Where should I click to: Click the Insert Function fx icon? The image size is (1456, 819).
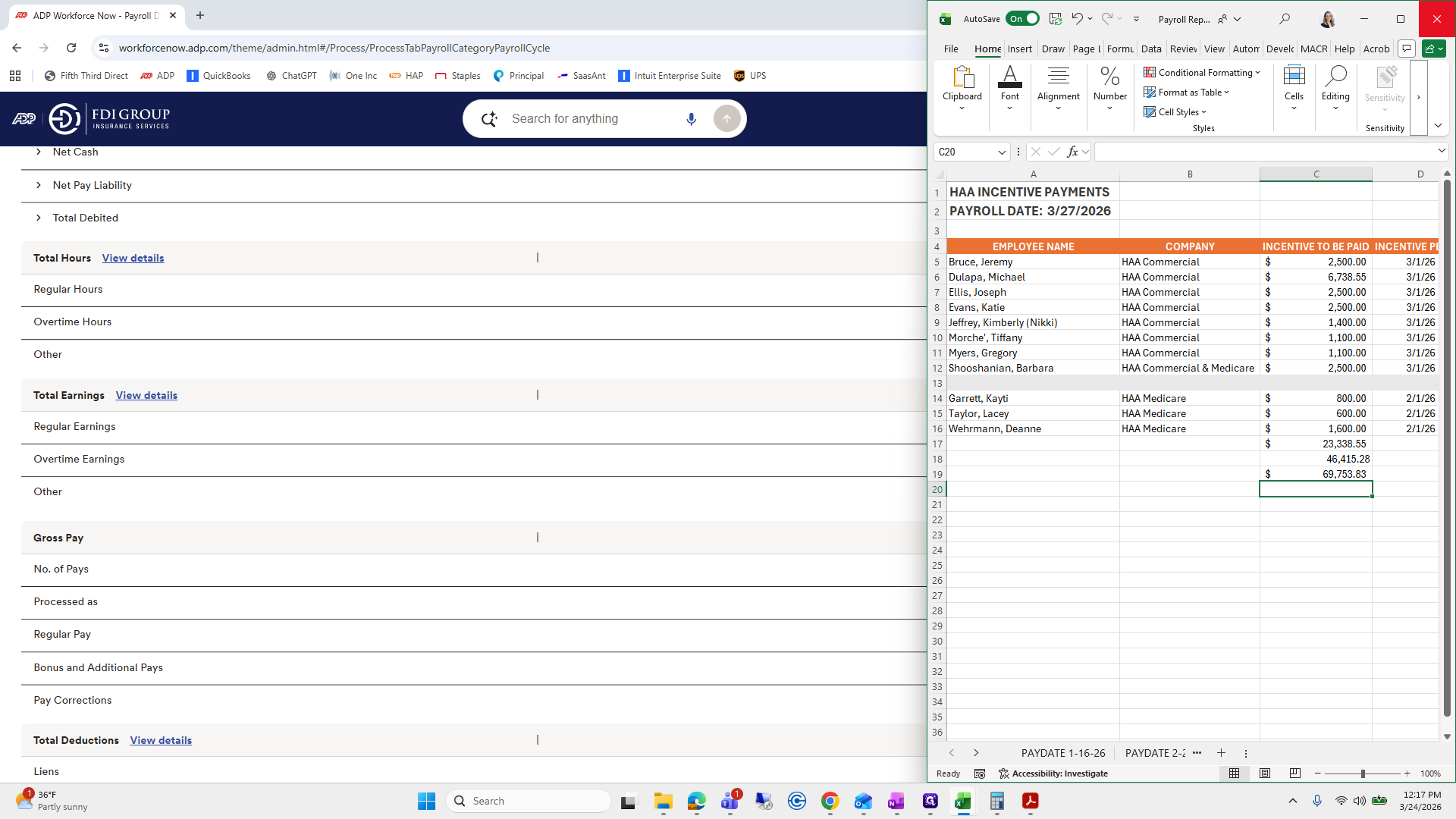coord(1072,152)
